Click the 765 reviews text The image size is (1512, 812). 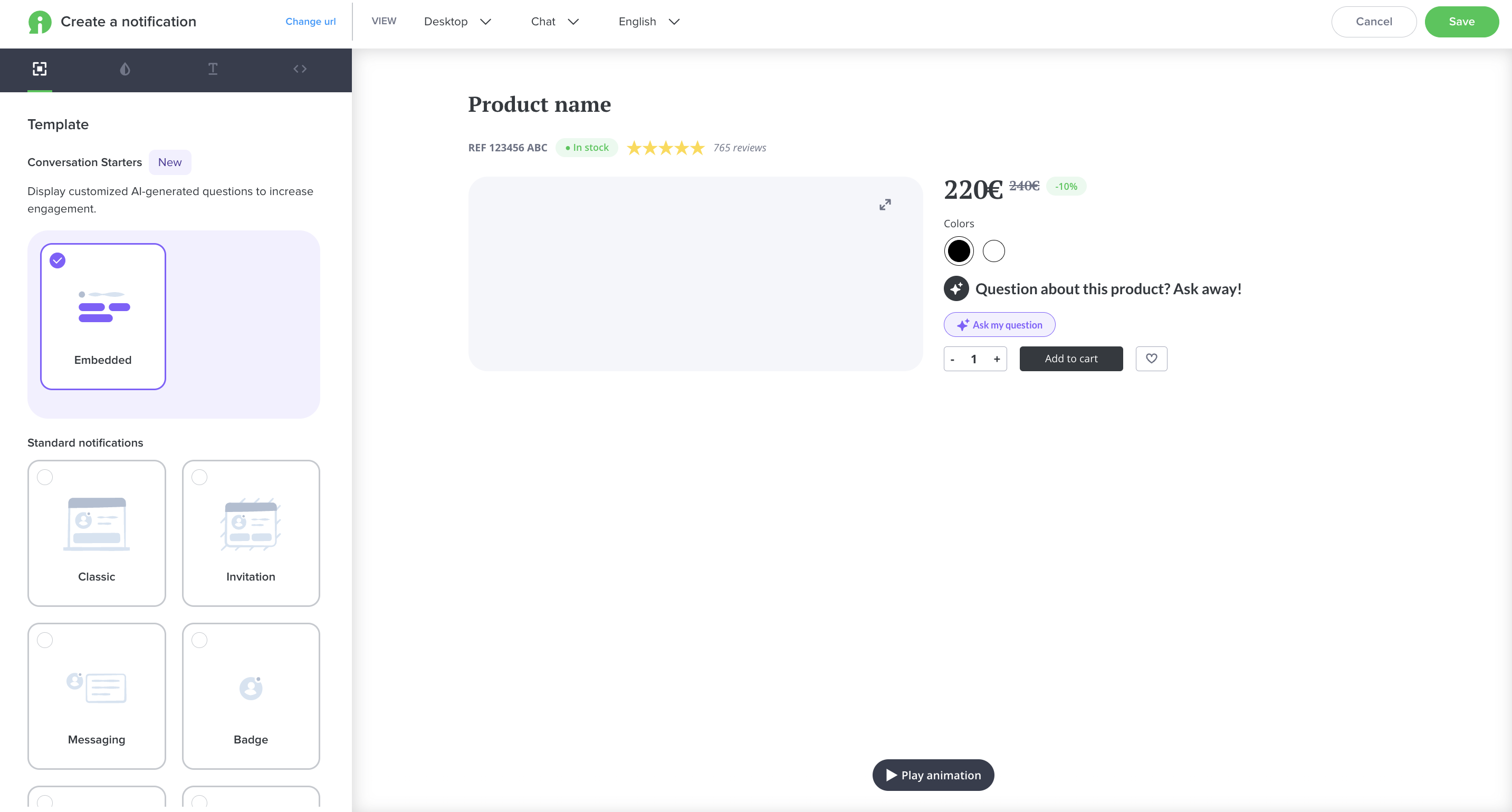[x=740, y=148]
